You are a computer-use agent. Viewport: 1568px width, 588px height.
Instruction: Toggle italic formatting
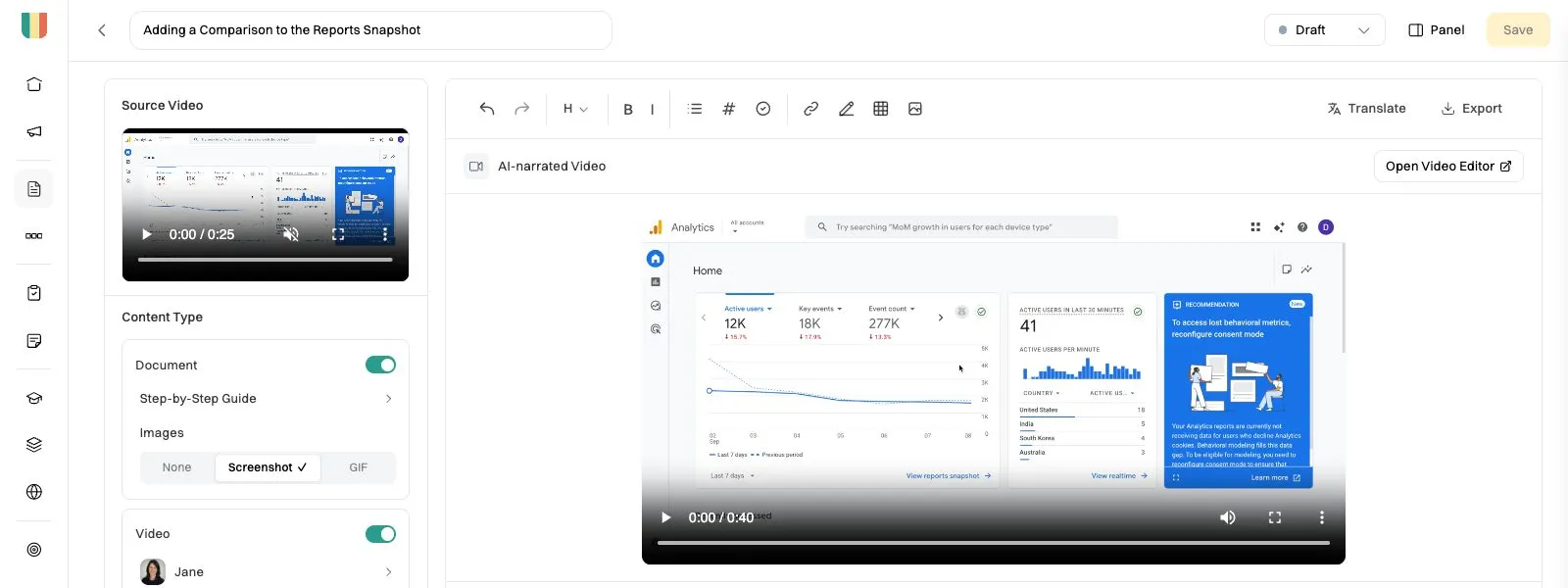pos(653,109)
